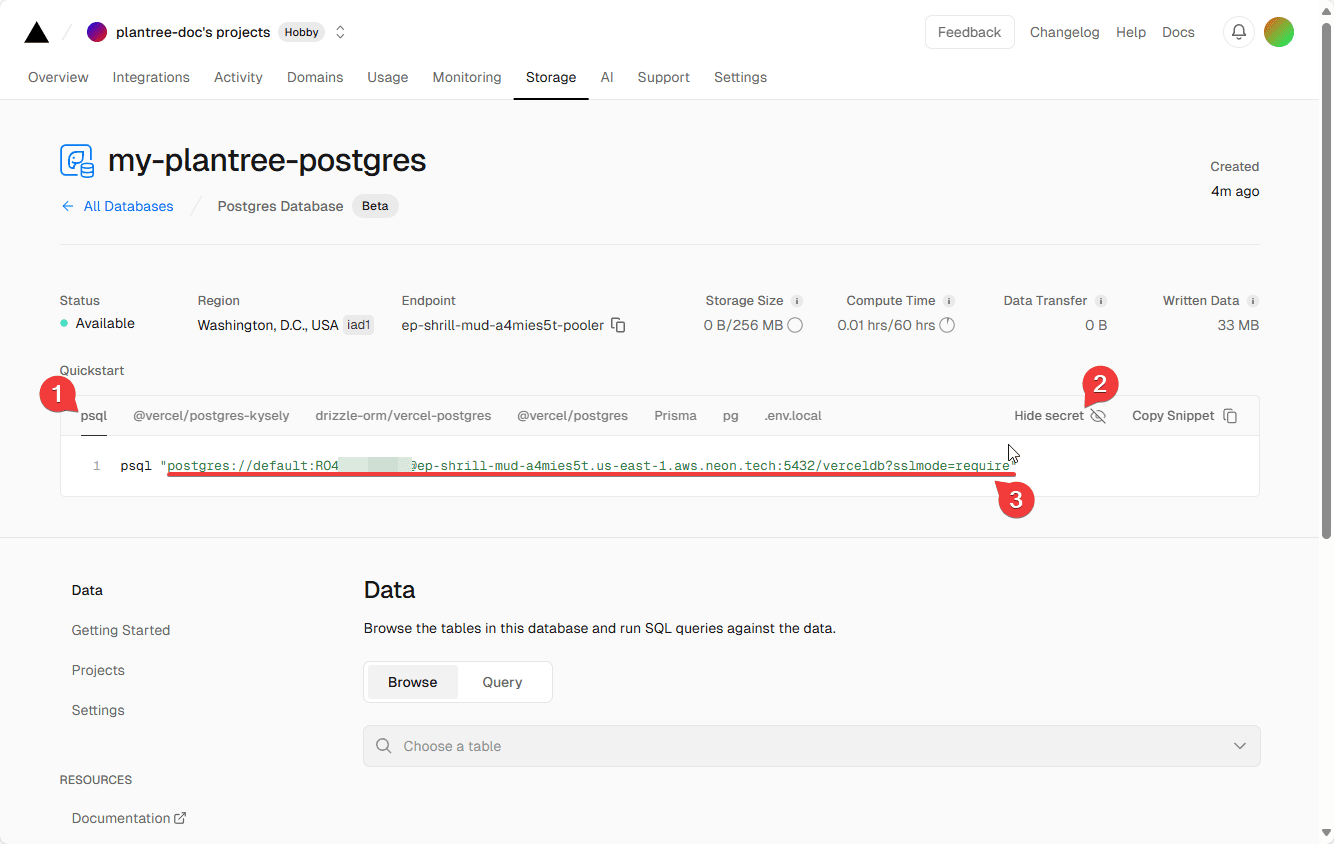This screenshot has height=844, width=1334.
Task: Open the user profile avatar menu
Action: pos(1279,32)
